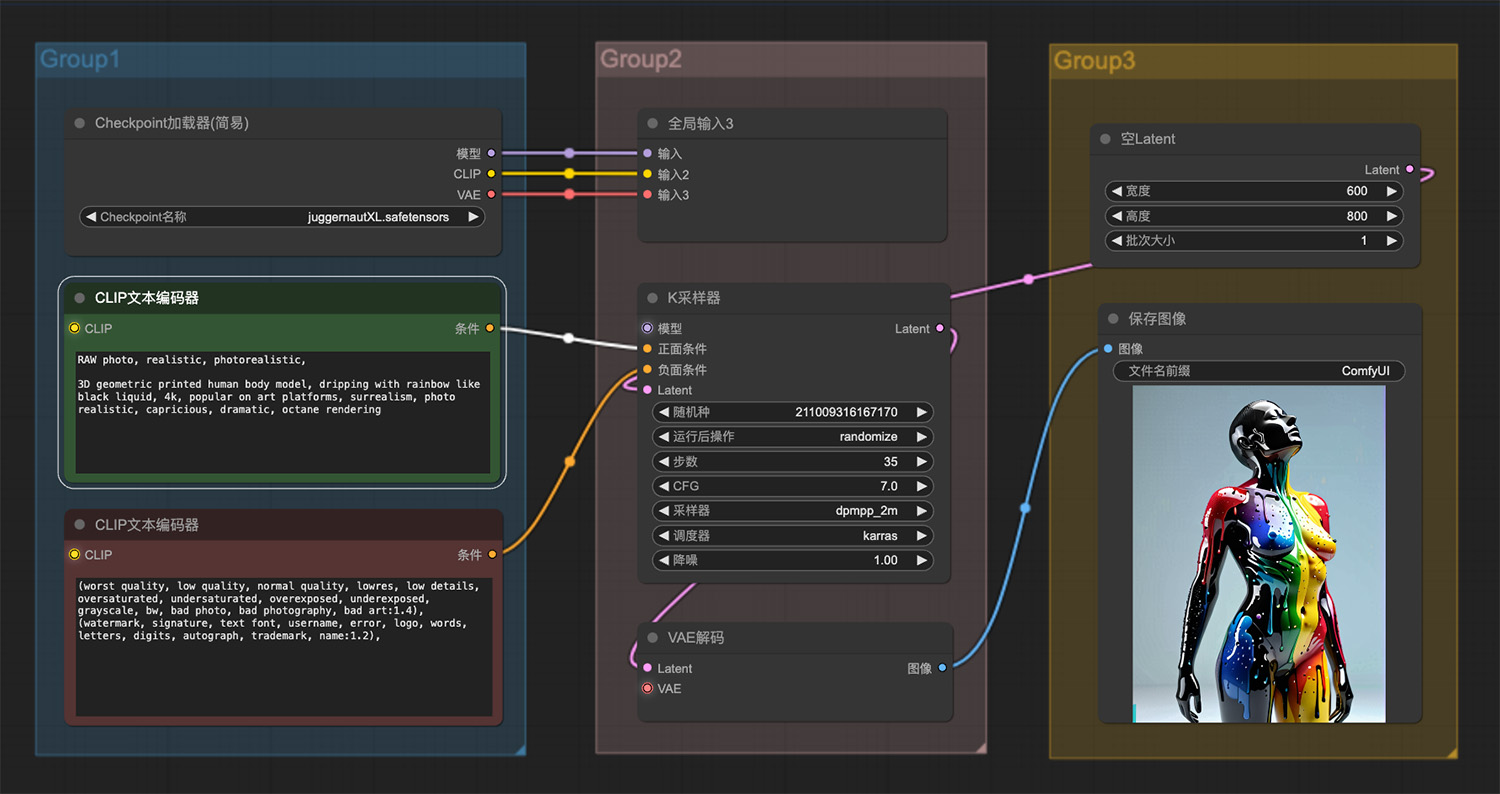This screenshot has height=794, width=1500.
Task: Click the midpoint dot on the yellow CLIP link
Action: pos(569,174)
